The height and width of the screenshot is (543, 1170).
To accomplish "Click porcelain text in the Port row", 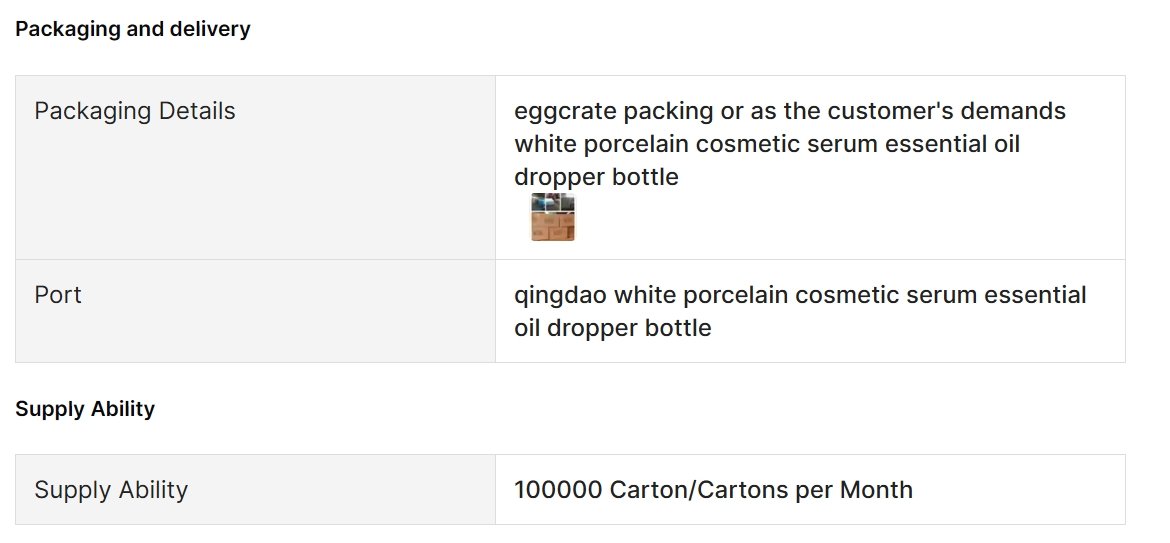I will point(735,295).
